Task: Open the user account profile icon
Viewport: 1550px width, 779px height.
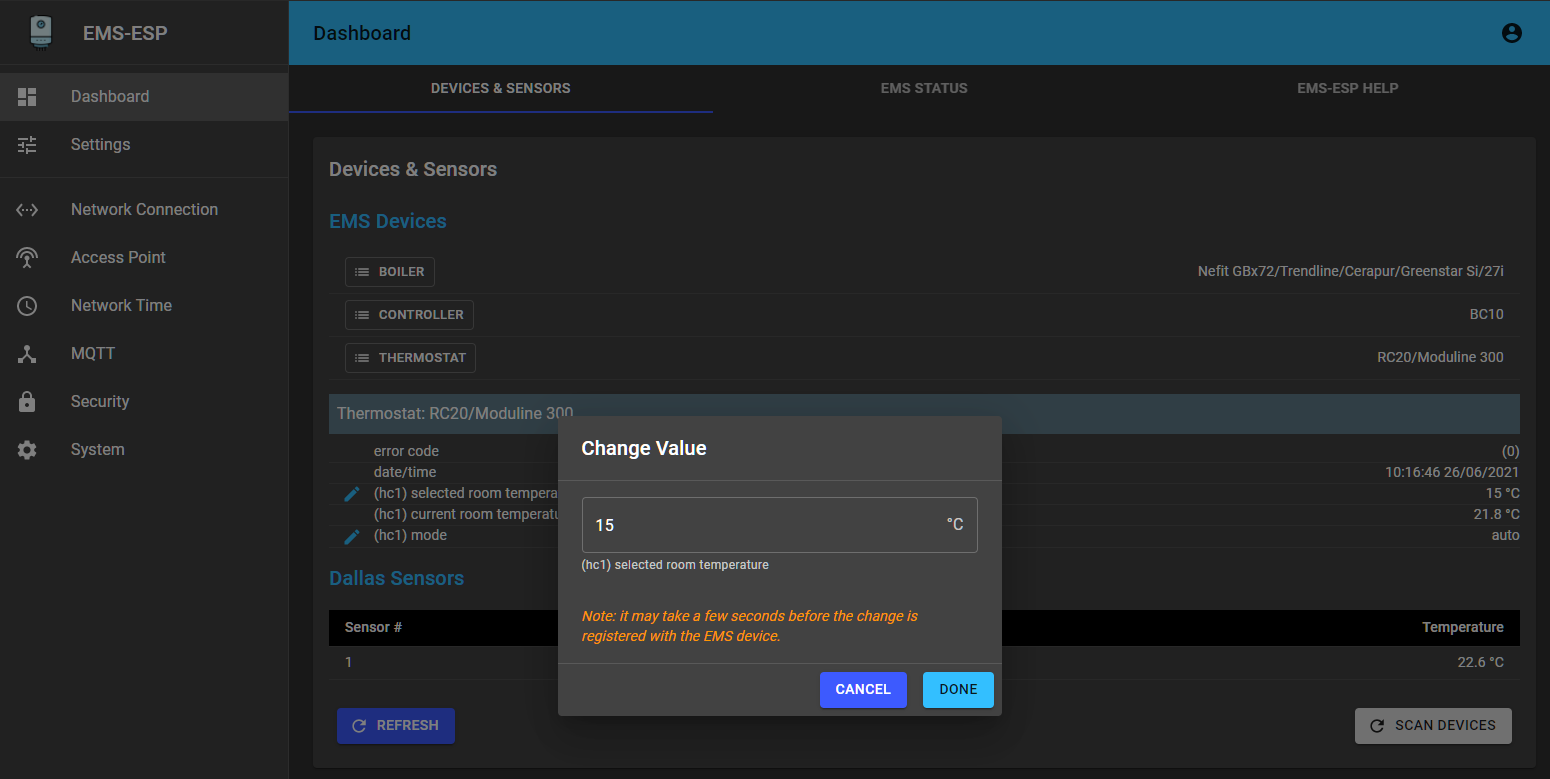Action: [1511, 33]
